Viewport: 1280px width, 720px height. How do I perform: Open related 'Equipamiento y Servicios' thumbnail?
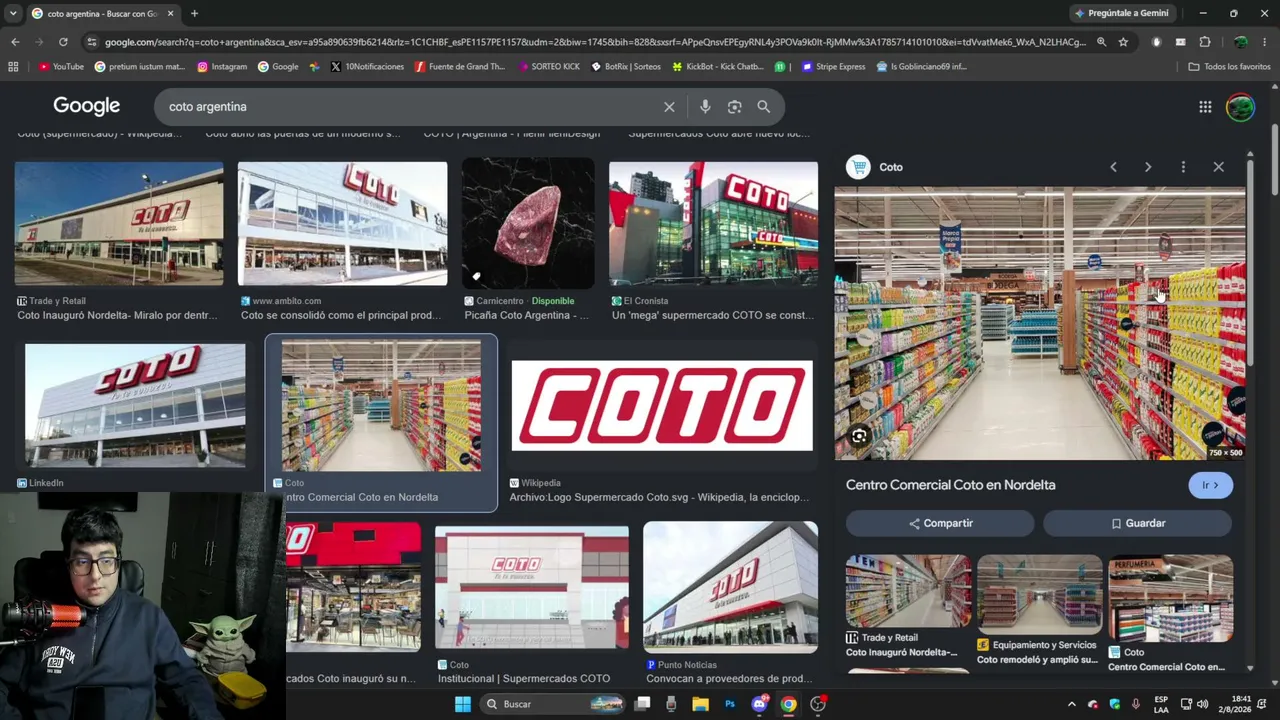(1040, 595)
